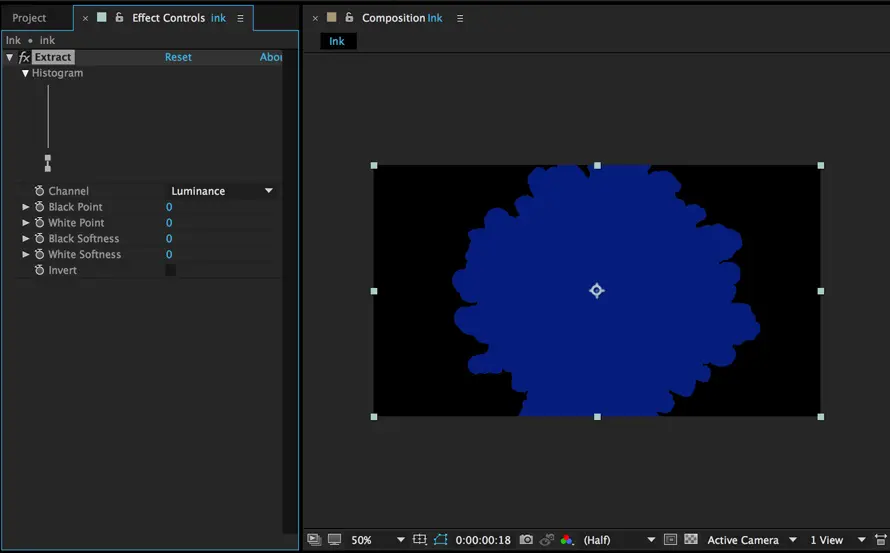890x553 pixels.
Task: Open the Effect Controls panel menu
Action: click(240, 18)
